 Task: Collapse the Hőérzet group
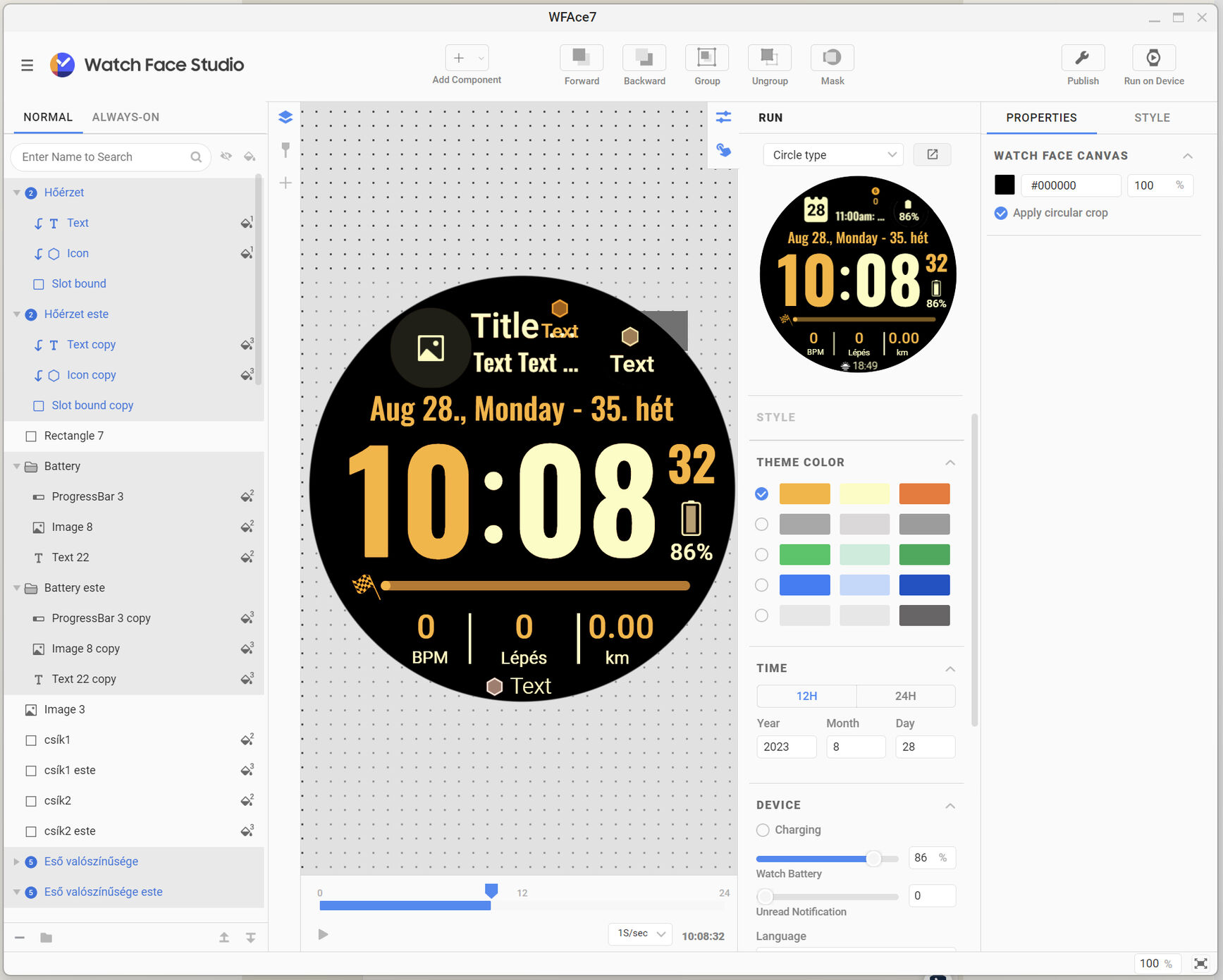tap(17, 192)
